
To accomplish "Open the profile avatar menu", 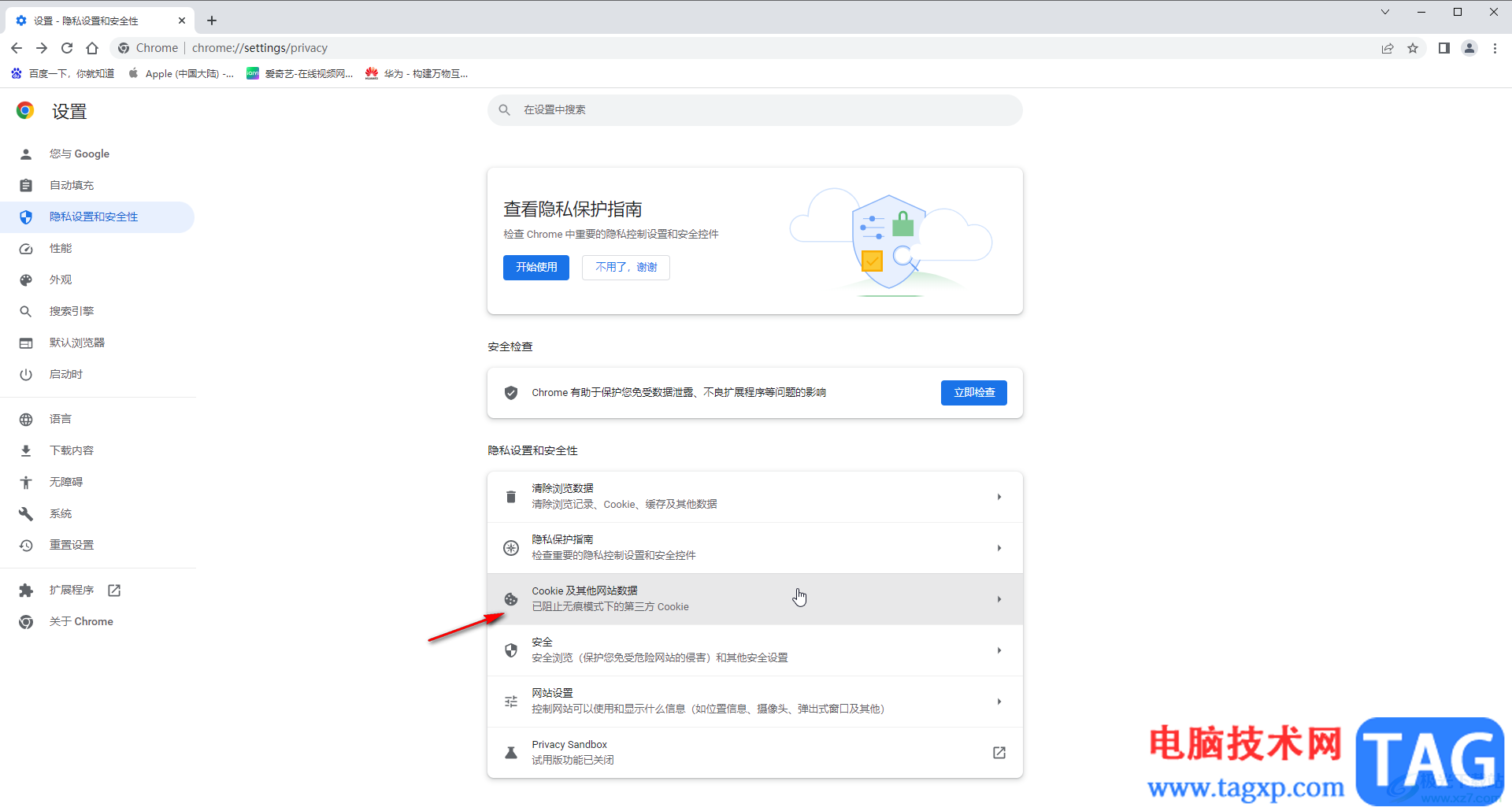I will pos(1469,48).
